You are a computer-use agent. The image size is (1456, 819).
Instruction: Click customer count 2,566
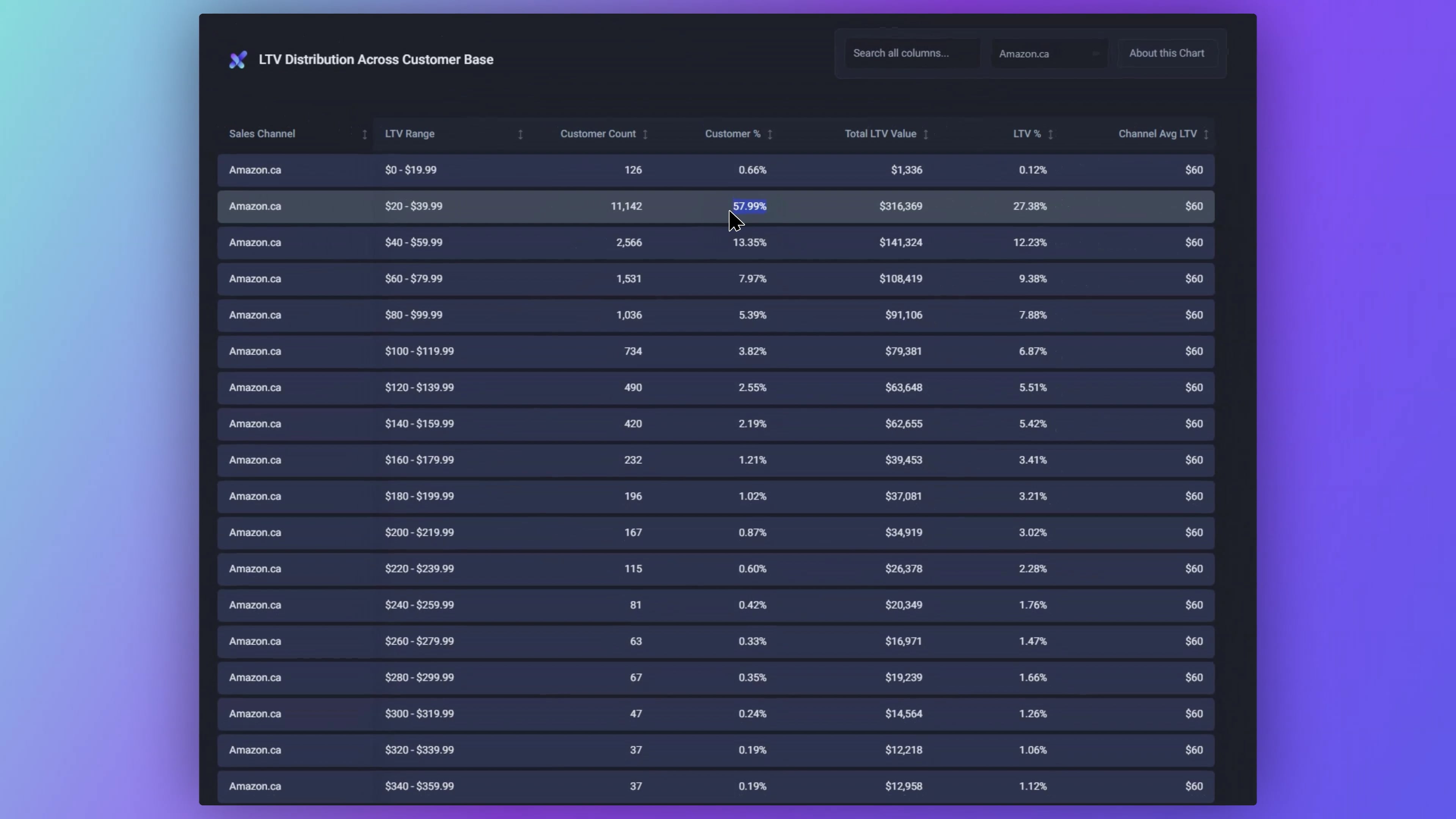pyautogui.click(x=629, y=243)
